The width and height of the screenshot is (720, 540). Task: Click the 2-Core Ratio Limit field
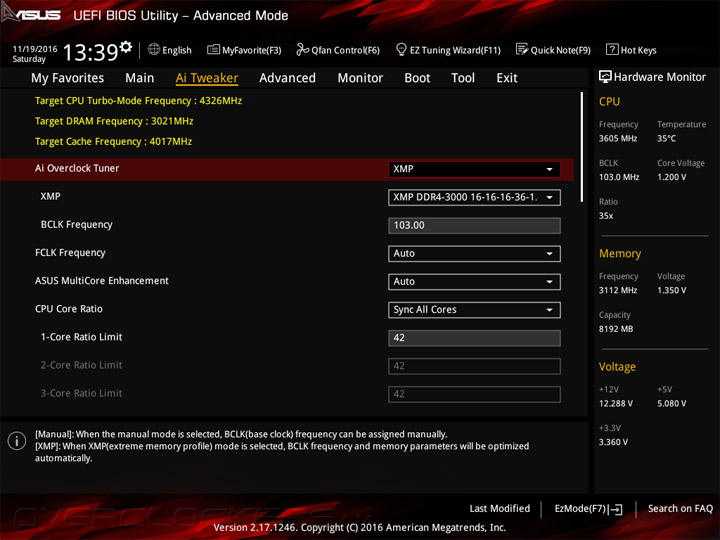pyautogui.click(x=474, y=366)
